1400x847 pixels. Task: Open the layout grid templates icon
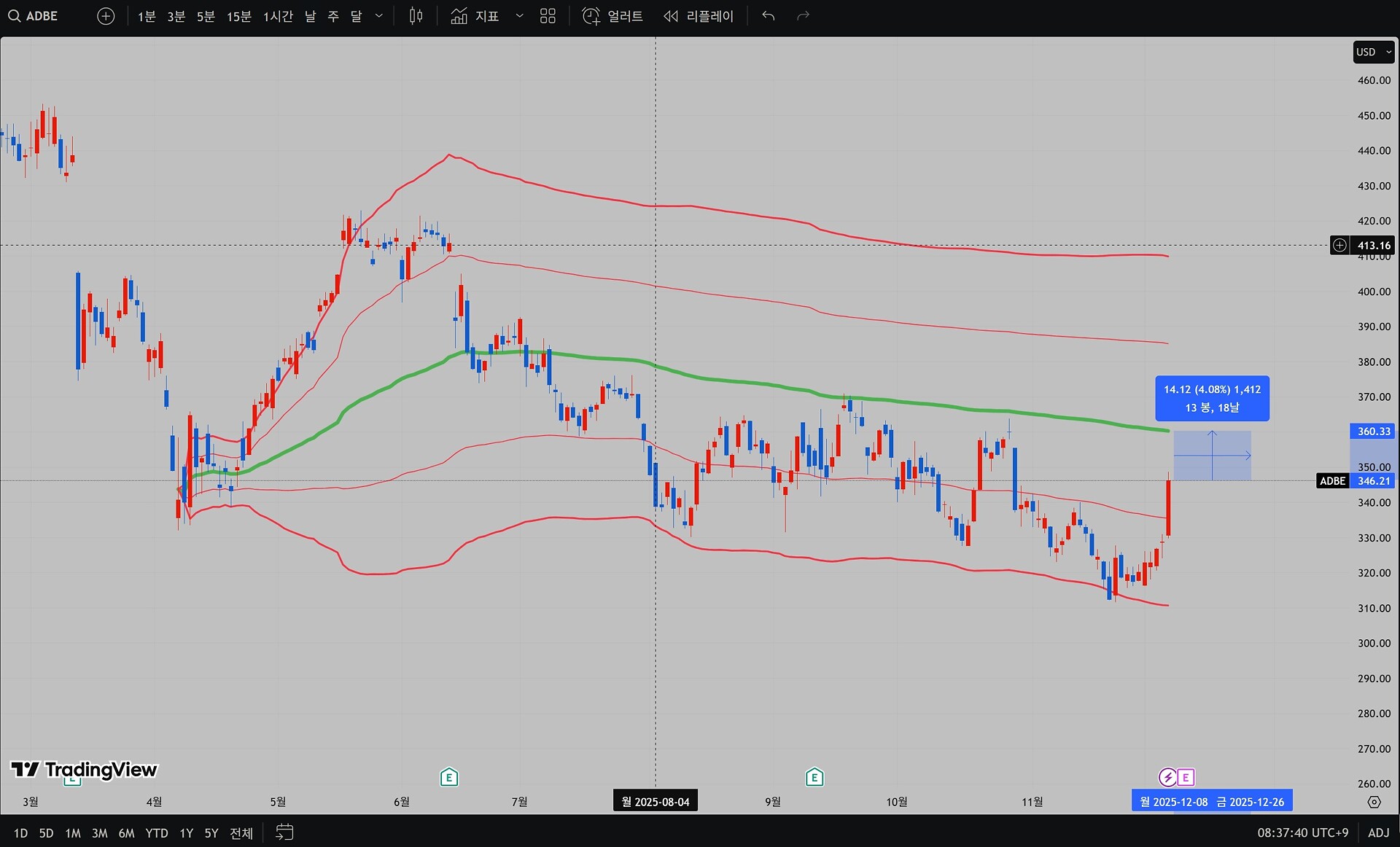point(548,16)
